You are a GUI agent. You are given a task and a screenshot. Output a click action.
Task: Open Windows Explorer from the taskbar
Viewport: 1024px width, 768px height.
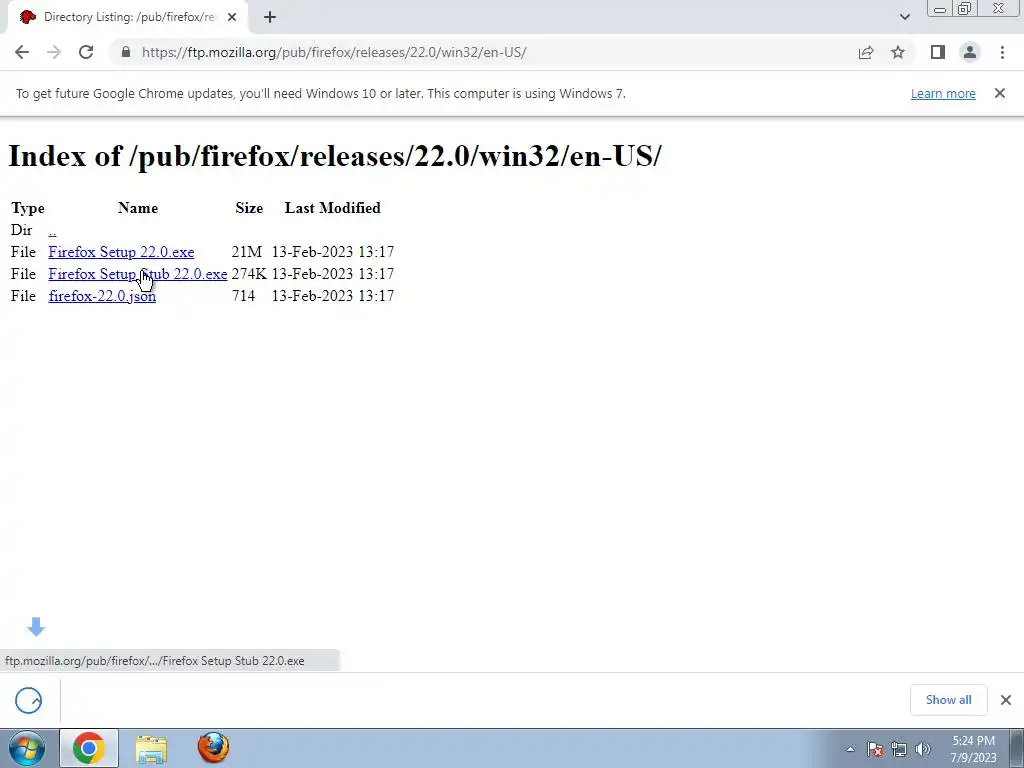click(x=152, y=748)
